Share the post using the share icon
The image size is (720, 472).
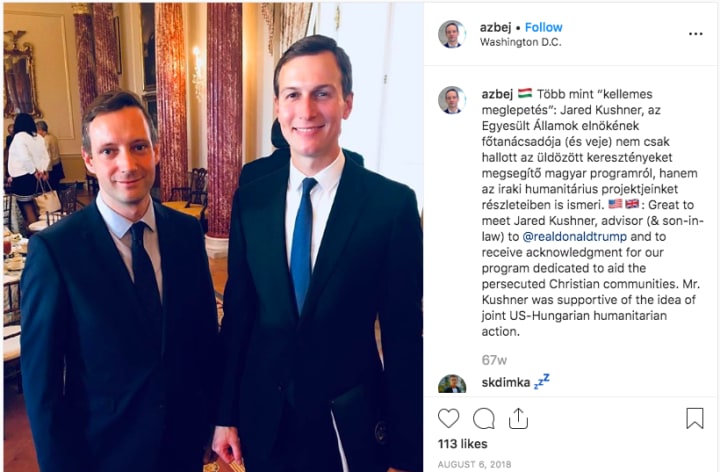[x=518, y=418]
